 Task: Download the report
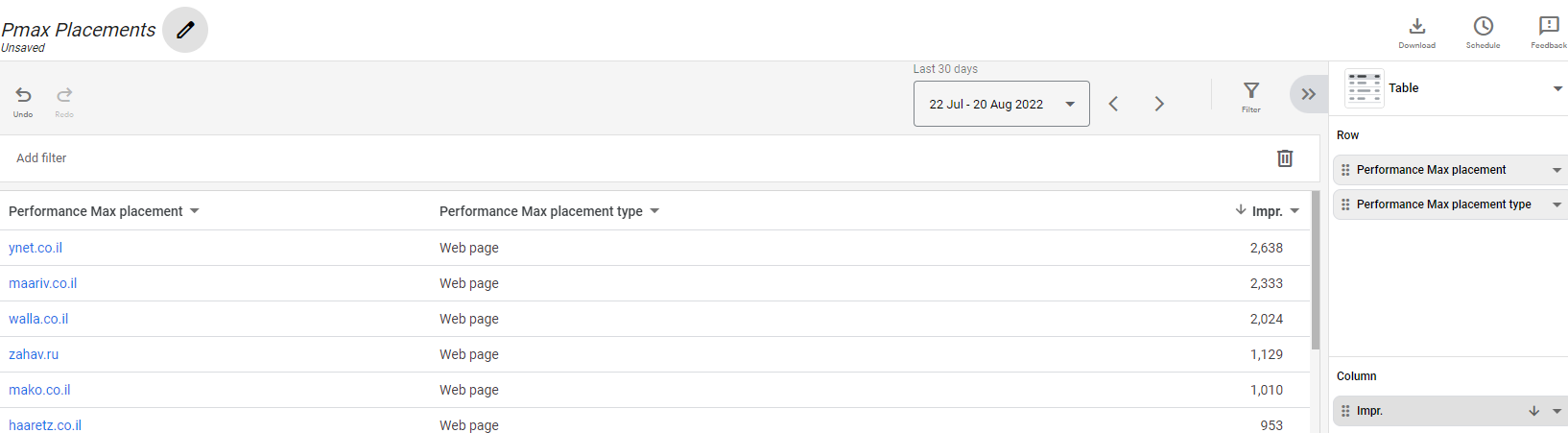pos(1416,32)
